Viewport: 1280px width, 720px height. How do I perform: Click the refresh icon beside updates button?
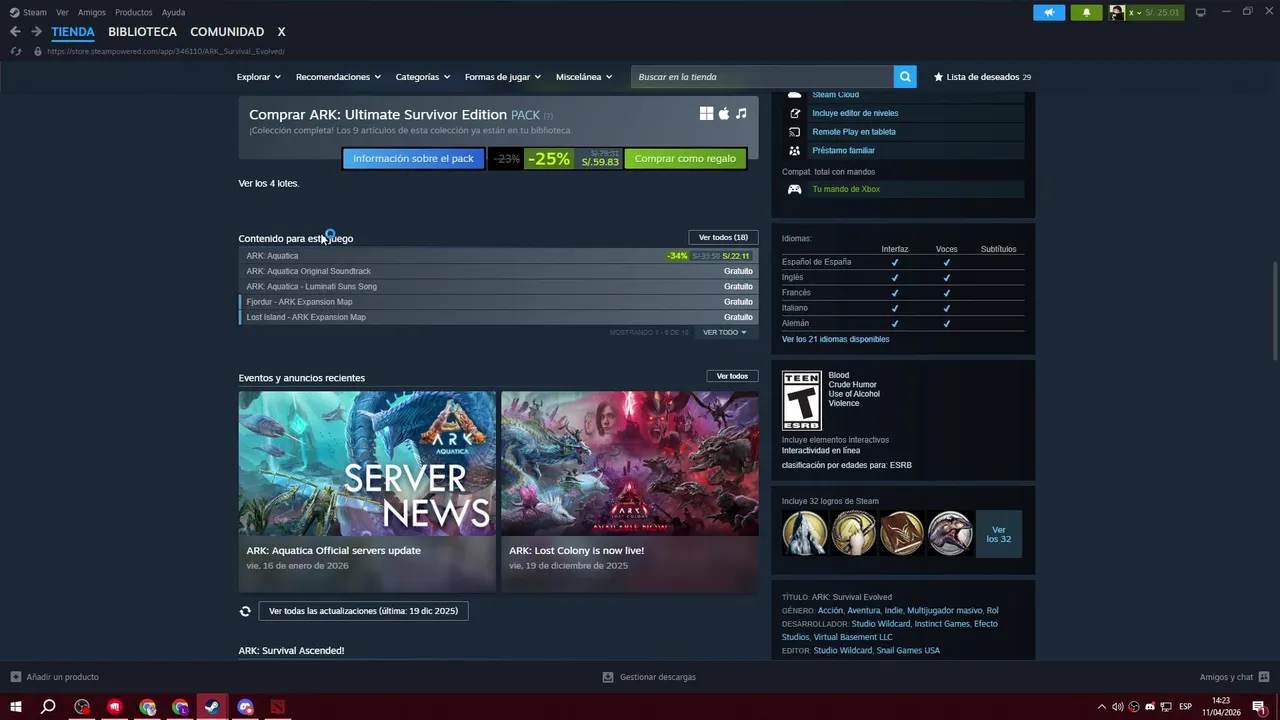click(245, 611)
